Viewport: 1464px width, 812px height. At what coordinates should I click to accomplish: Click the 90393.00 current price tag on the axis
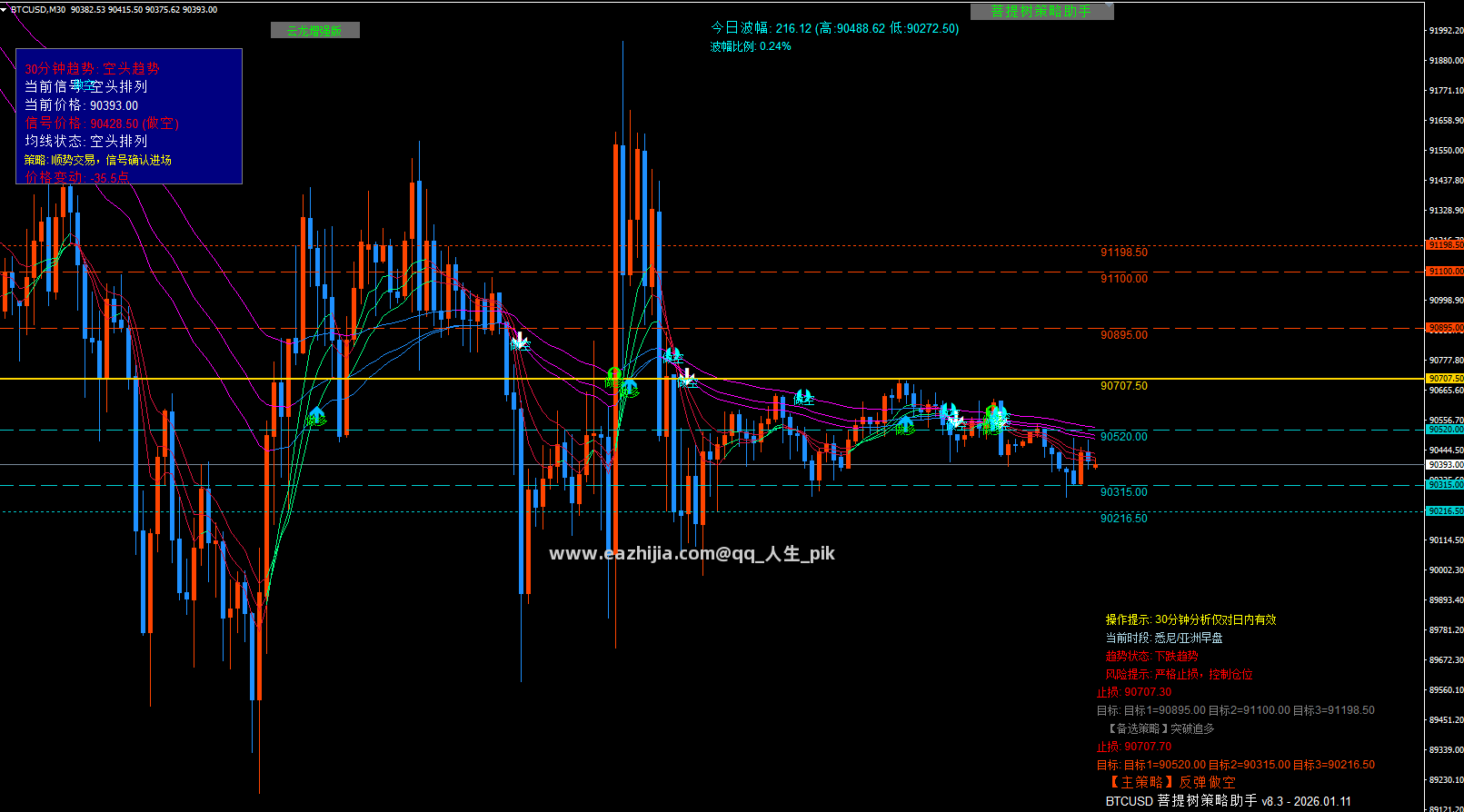[x=1444, y=464]
